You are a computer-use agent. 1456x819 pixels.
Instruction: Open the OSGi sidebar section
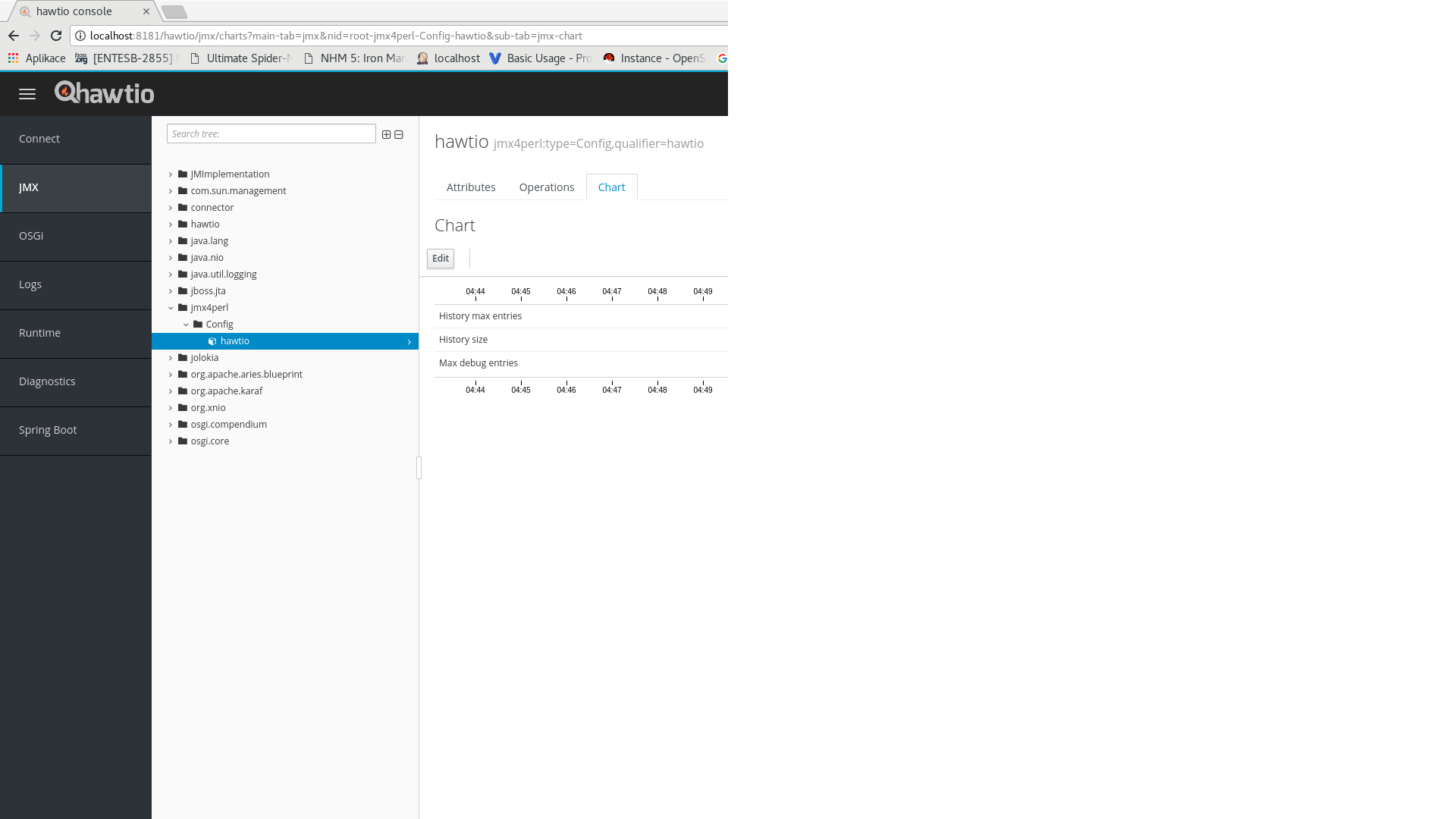31,236
